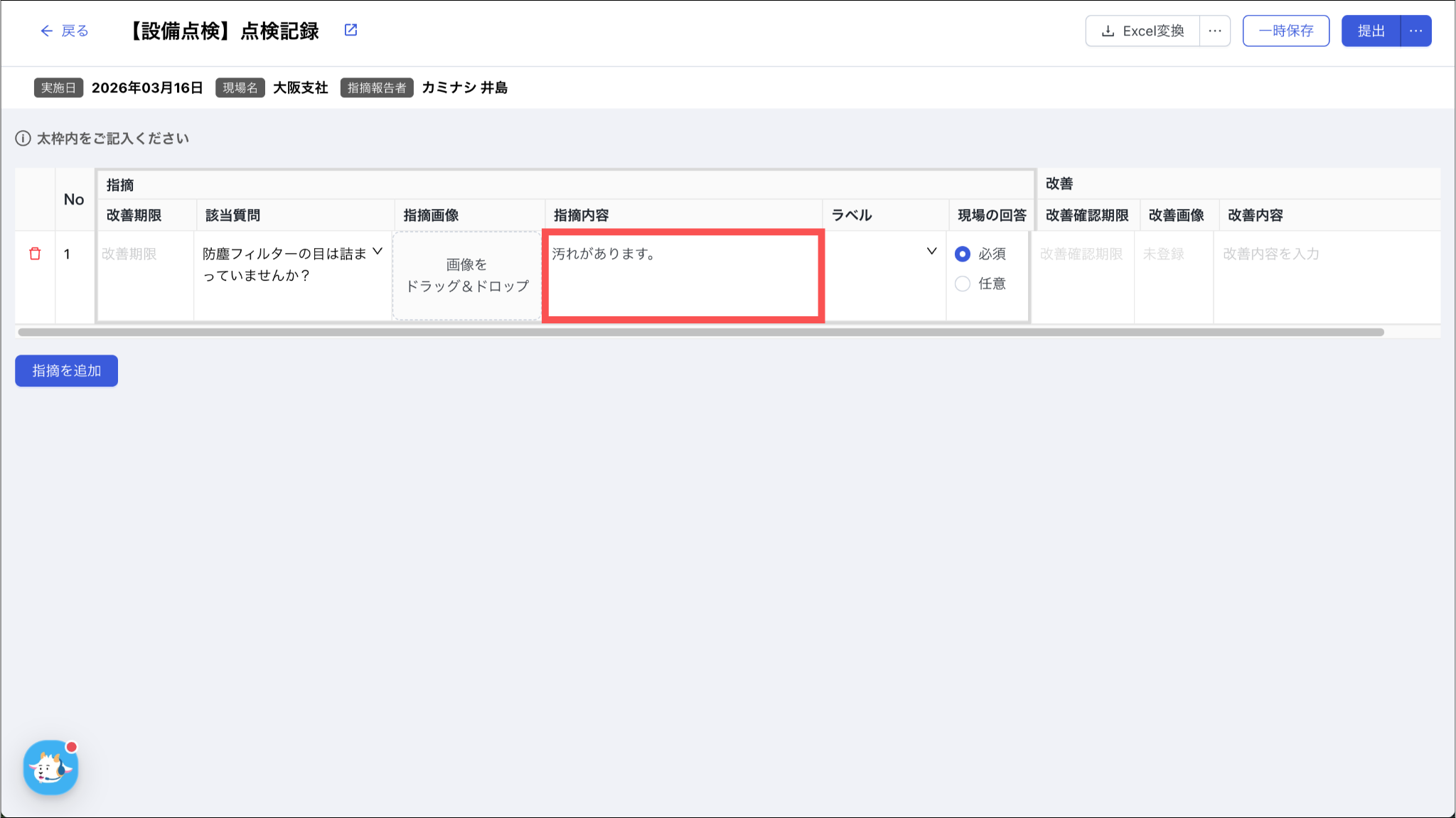Click the 画像をドラッグ&ドロップ upload area
The width and height of the screenshot is (1456, 818).
pos(467,276)
